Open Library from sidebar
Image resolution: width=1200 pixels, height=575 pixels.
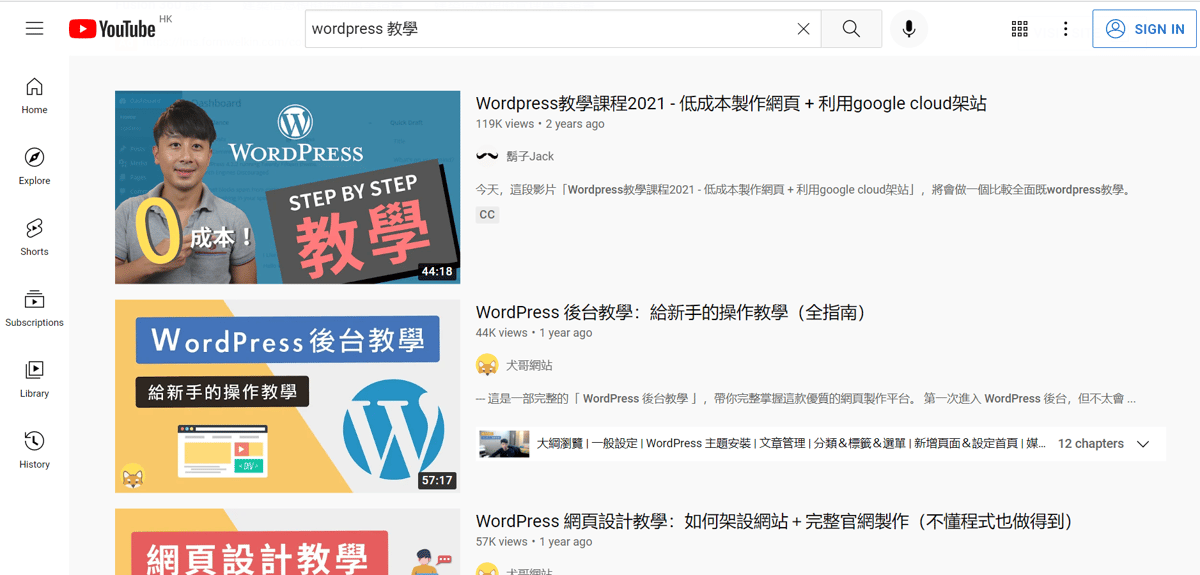pos(34,379)
